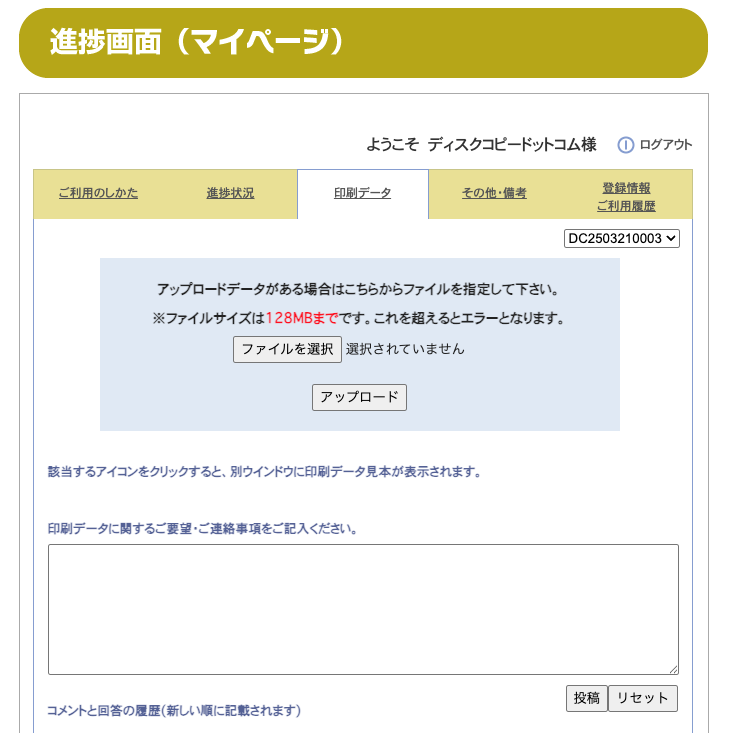Clear the form with the リセット button

click(642, 698)
